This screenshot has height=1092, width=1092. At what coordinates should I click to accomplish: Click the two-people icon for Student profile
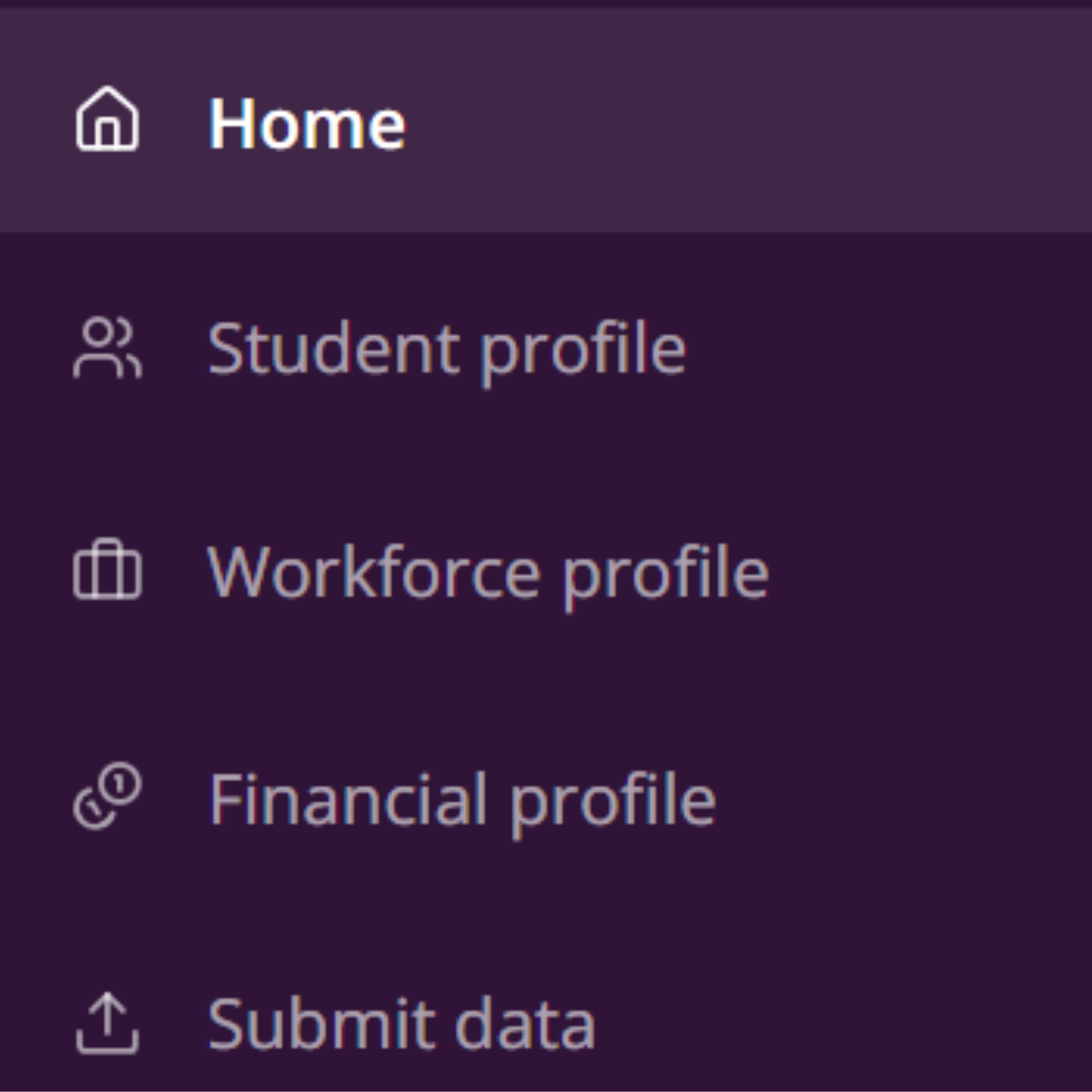click(108, 347)
